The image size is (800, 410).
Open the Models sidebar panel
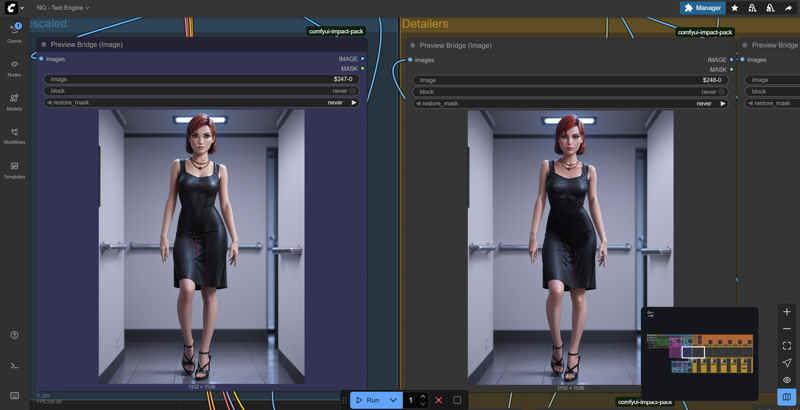14,101
